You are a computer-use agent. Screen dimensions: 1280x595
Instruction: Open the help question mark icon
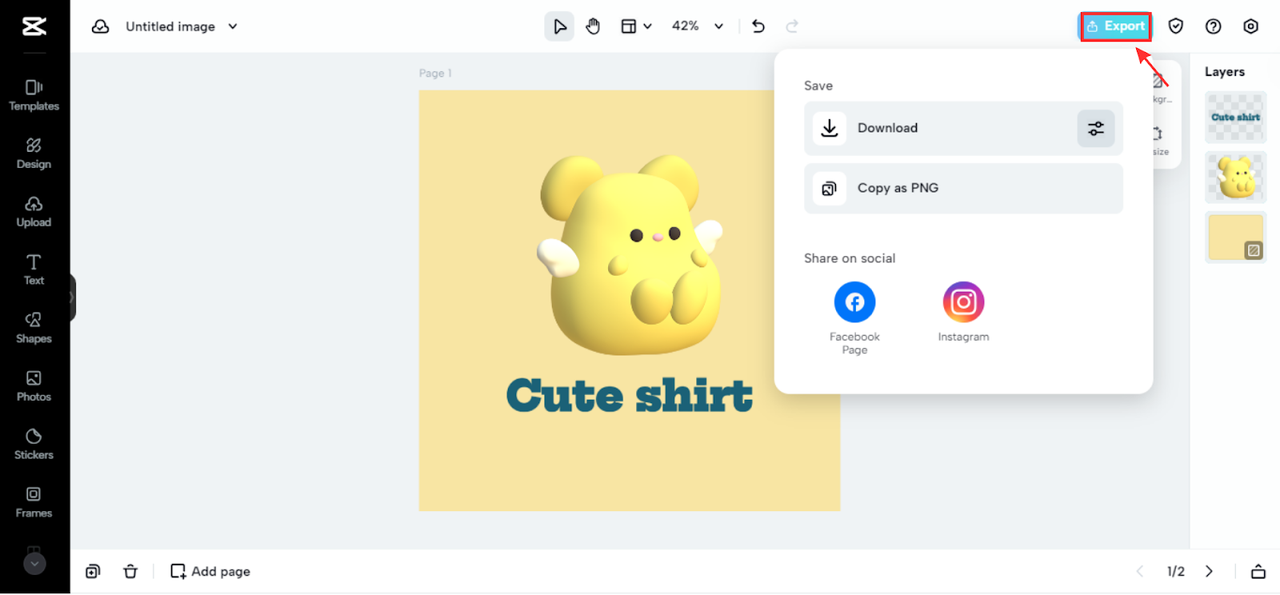(1213, 27)
